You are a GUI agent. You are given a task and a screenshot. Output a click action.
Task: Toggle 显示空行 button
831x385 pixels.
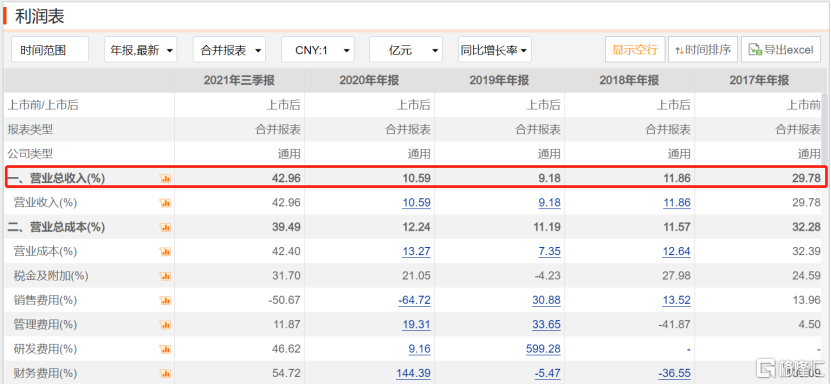[635, 50]
